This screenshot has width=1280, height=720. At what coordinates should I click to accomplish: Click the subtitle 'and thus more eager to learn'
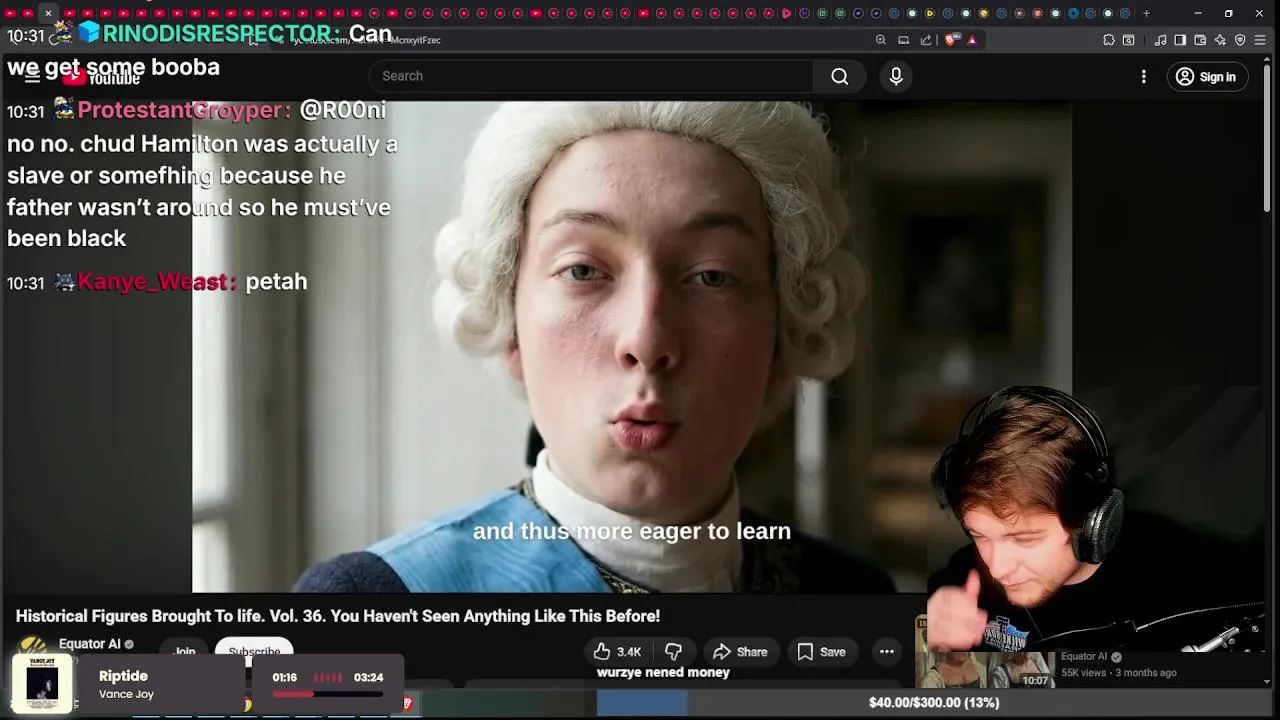point(632,531)
